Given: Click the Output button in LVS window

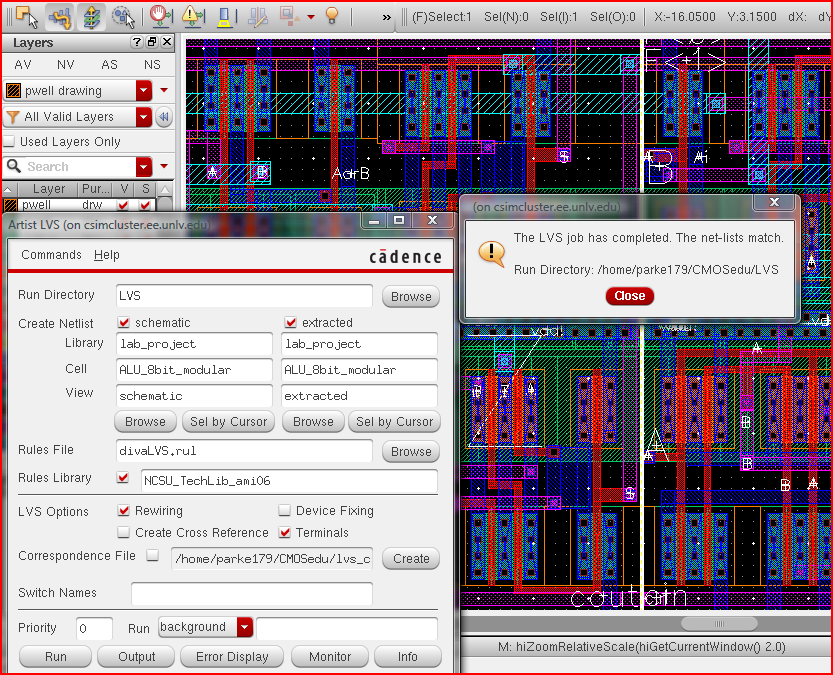Looking at the screenshot, I should coord(137,657).
